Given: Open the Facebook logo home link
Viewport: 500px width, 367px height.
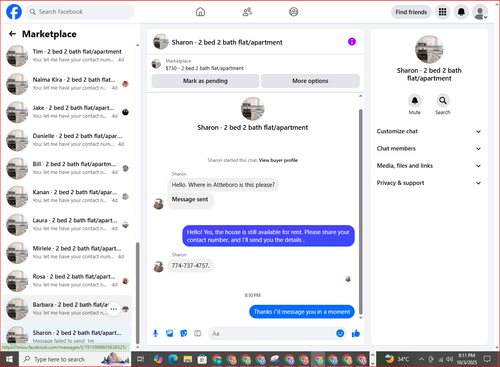Looking at the screenshot, I should click(x=14, y=12).
